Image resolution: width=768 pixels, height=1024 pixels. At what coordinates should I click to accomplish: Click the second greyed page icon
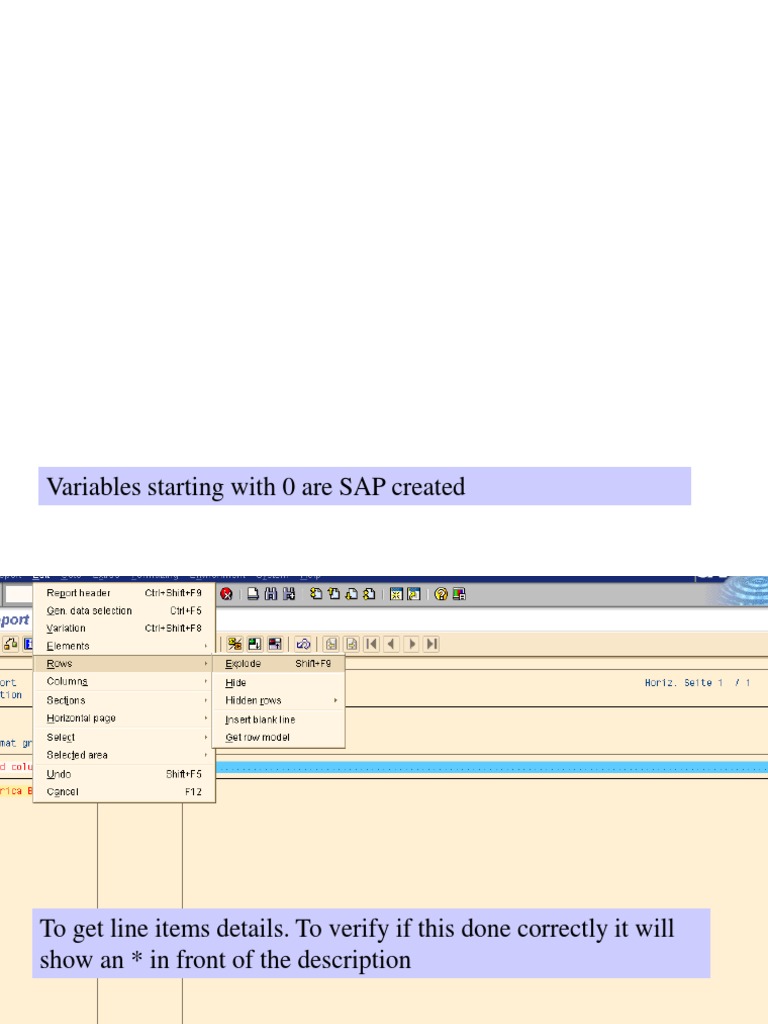point(351,644)
